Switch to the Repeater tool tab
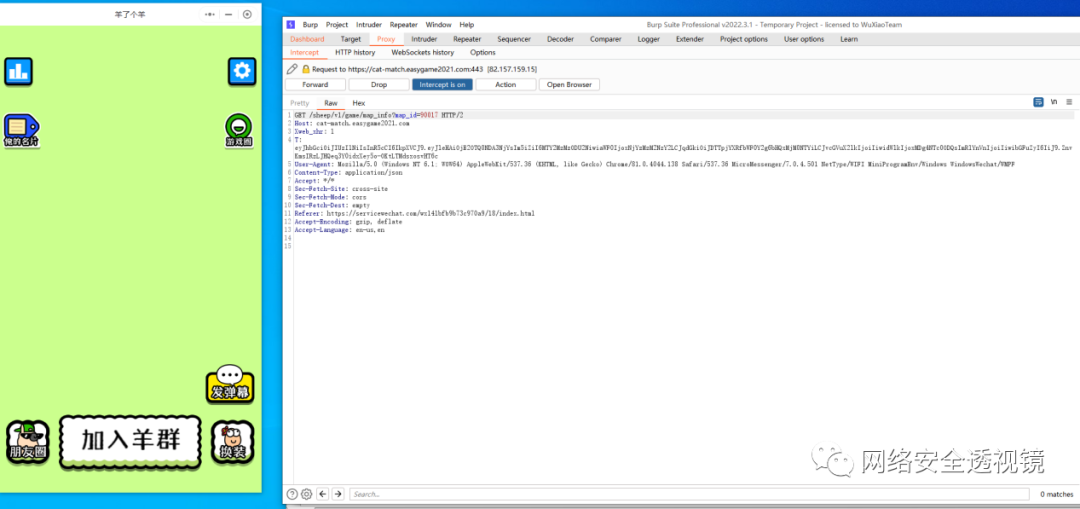This screenshot has width=1080, height=509. click(467, 39)
